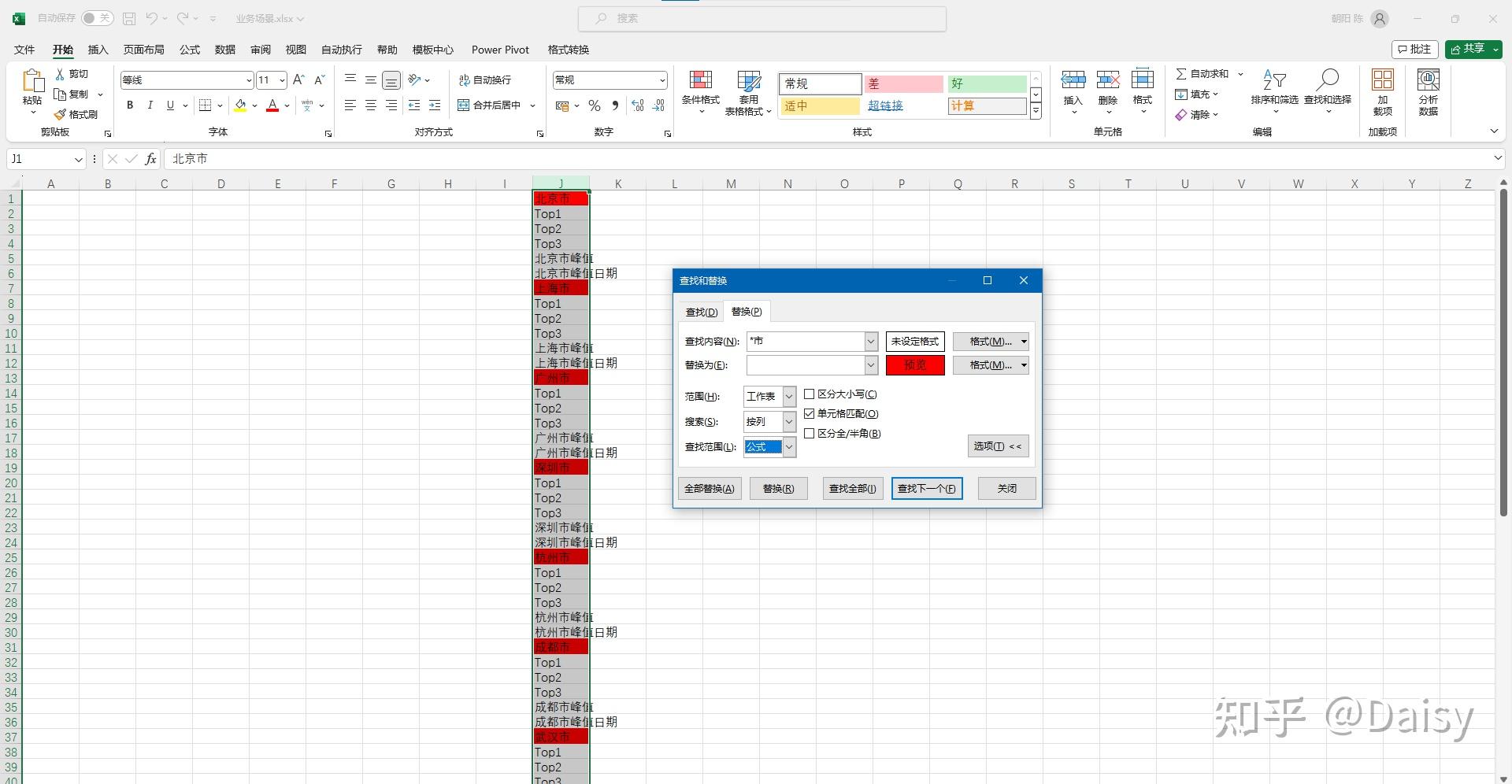Screen dimensions: 1512x784
Task: Open the 文件 (File) menu
Action: tap(24, 50)
